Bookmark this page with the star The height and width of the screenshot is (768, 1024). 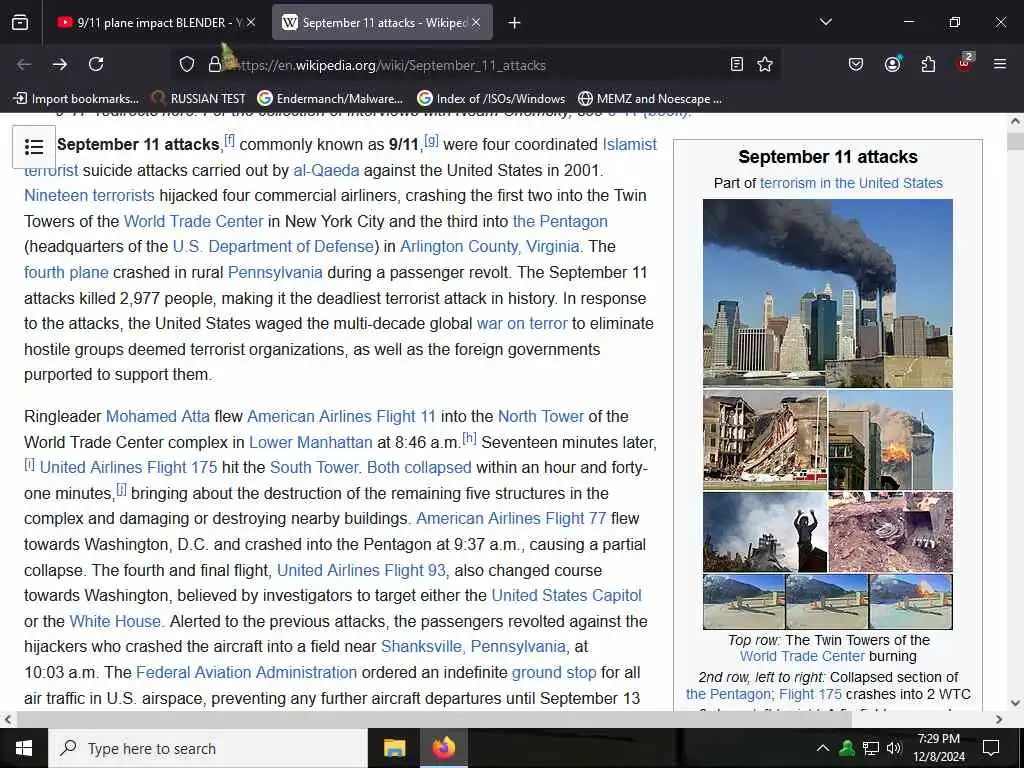[765, 64]
